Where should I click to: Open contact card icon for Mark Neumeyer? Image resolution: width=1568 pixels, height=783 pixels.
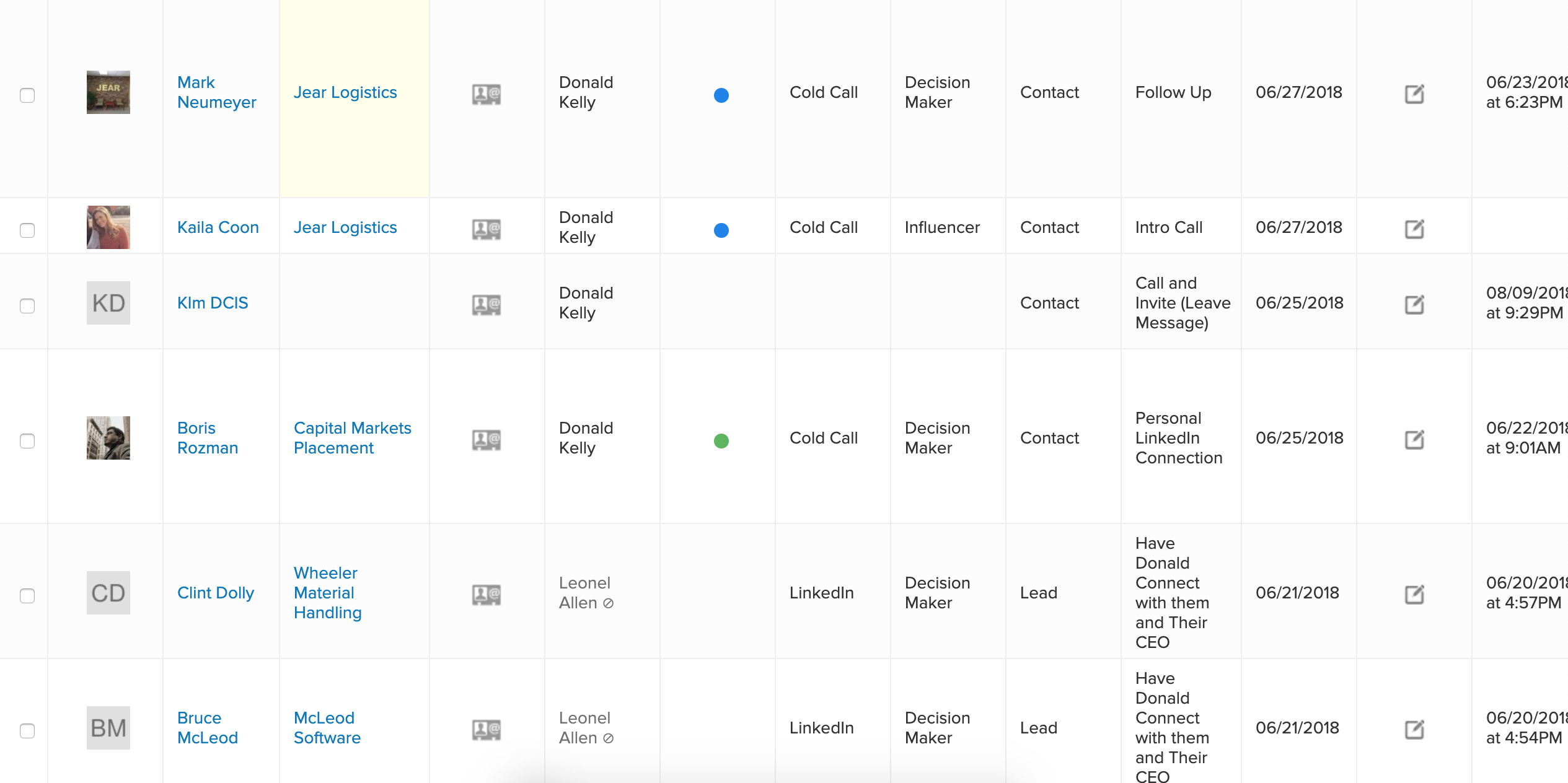[487, 95]
